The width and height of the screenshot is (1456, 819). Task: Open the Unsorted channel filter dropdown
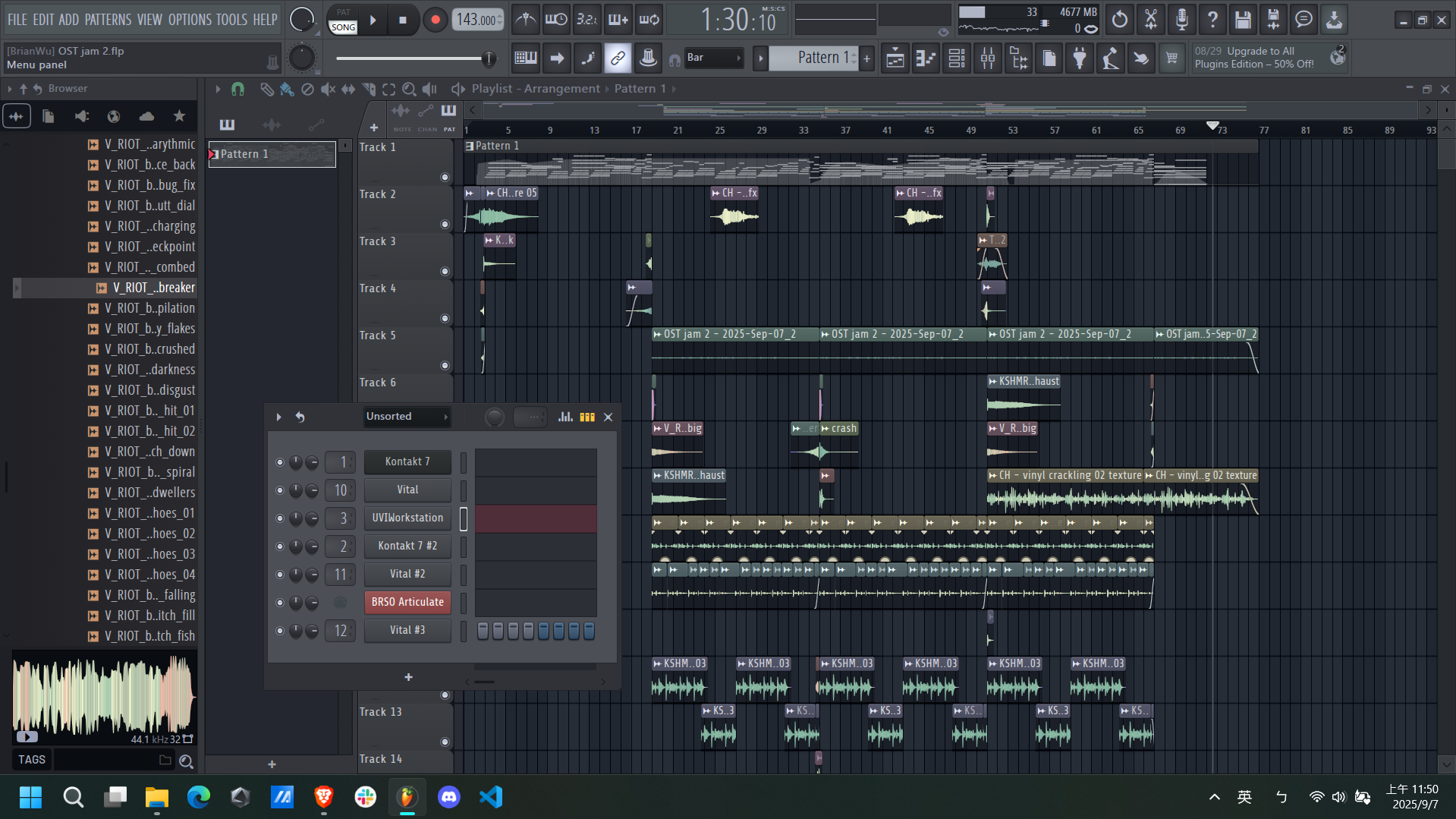pyautogui.click(x=407, y=417)
